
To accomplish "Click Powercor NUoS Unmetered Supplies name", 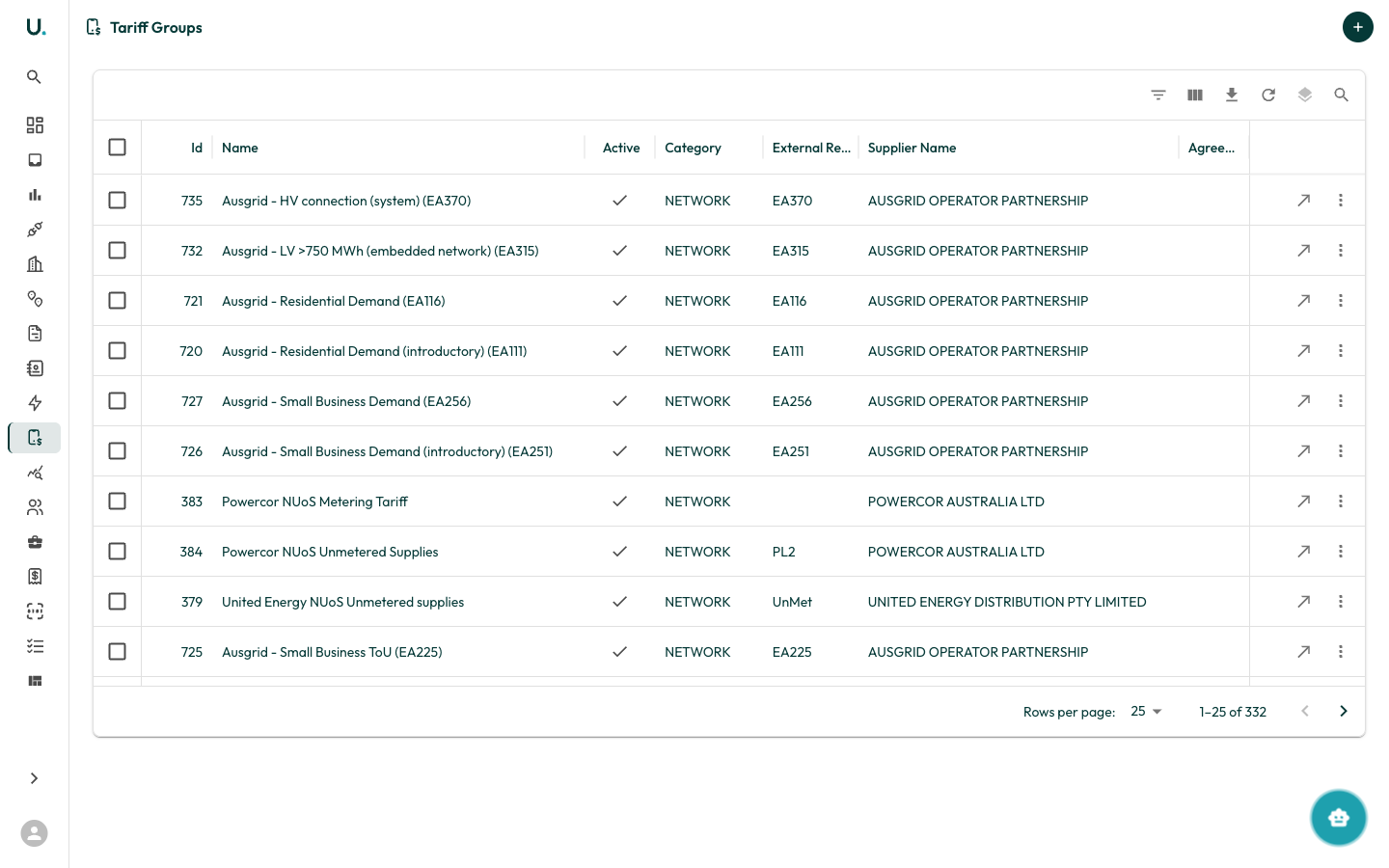I will click(x=330, y=552).
